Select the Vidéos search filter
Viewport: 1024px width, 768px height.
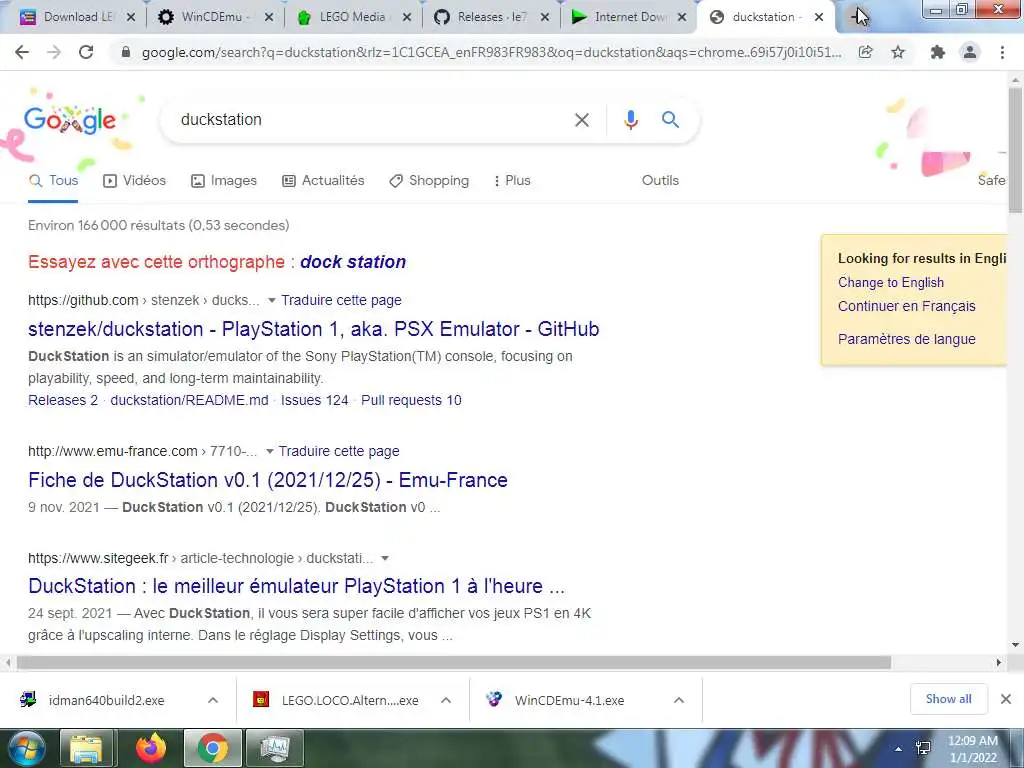[x=135, y=181]
